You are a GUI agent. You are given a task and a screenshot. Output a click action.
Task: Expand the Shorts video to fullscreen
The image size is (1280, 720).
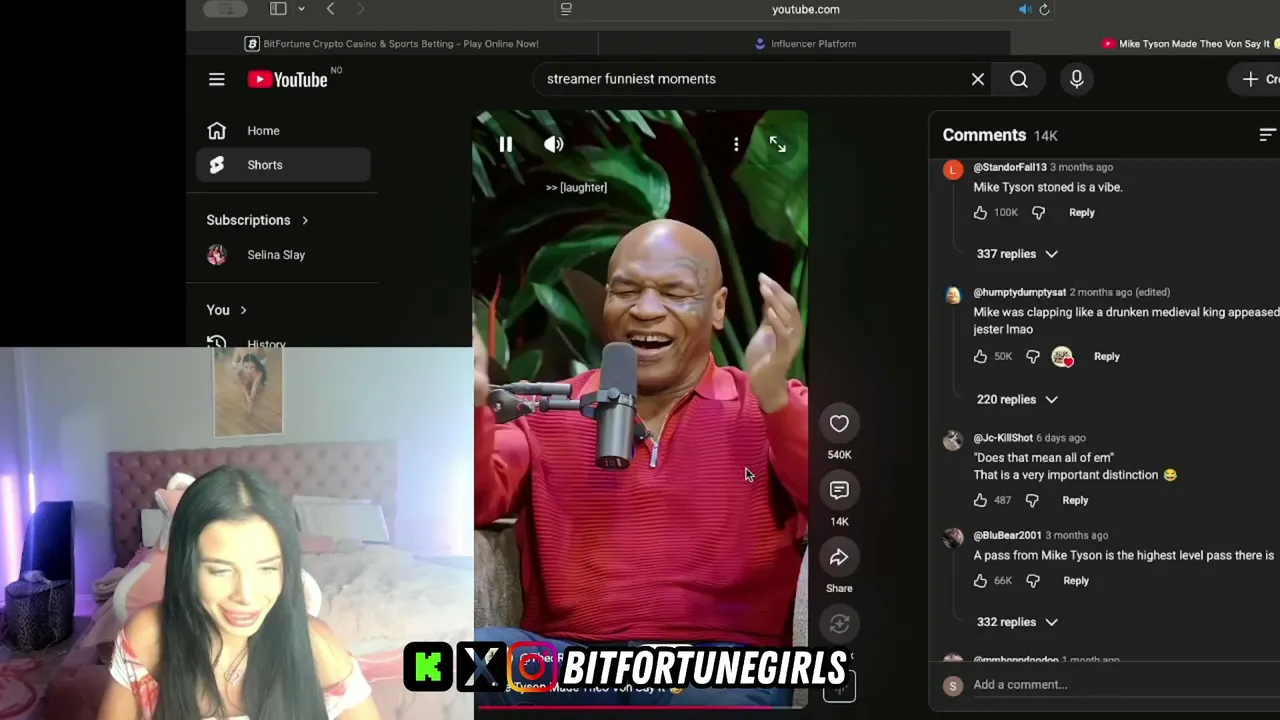778,145
